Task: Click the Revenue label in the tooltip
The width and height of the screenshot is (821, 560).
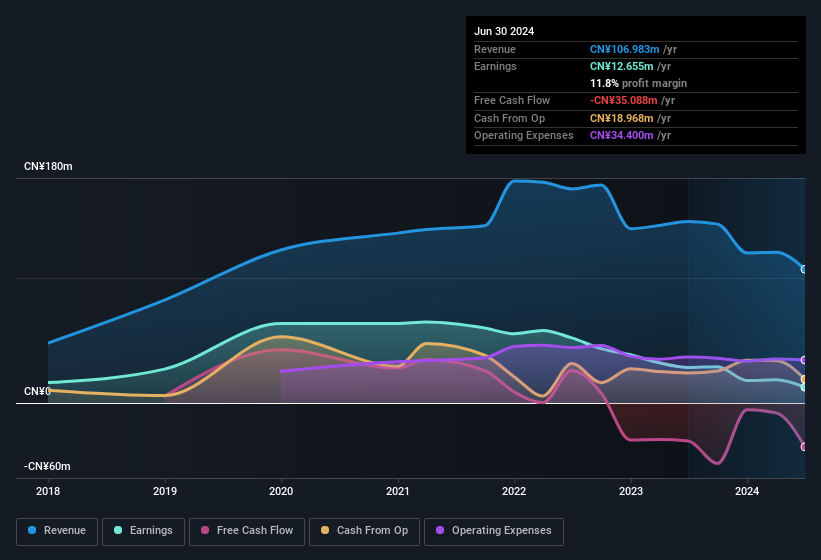Action: [495, 49]
